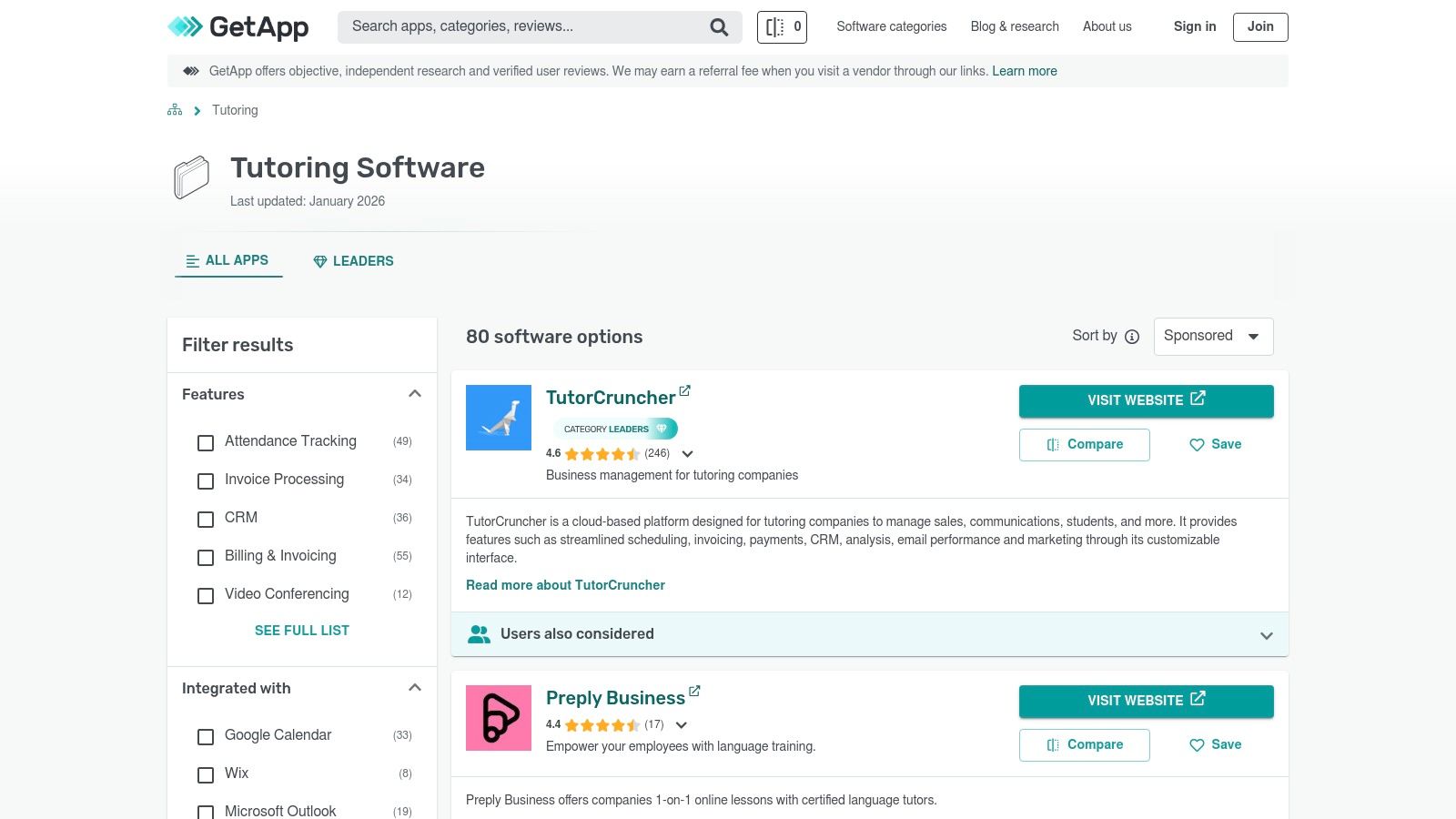Enable the Attendance Tracking filter

click(205, 443)
